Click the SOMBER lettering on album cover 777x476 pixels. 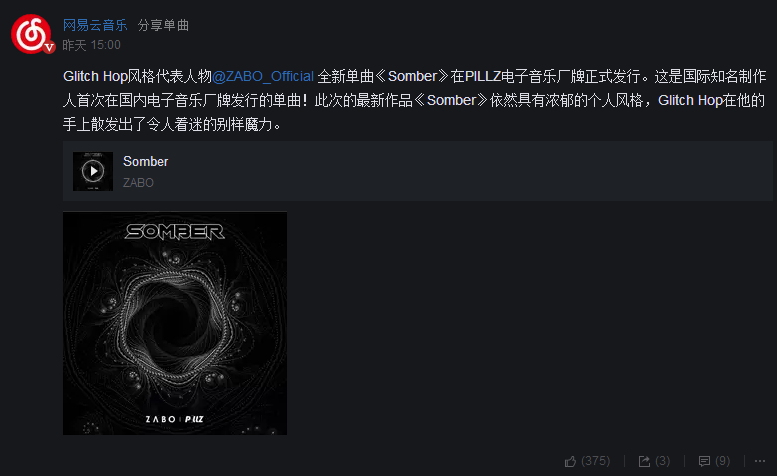175,231
